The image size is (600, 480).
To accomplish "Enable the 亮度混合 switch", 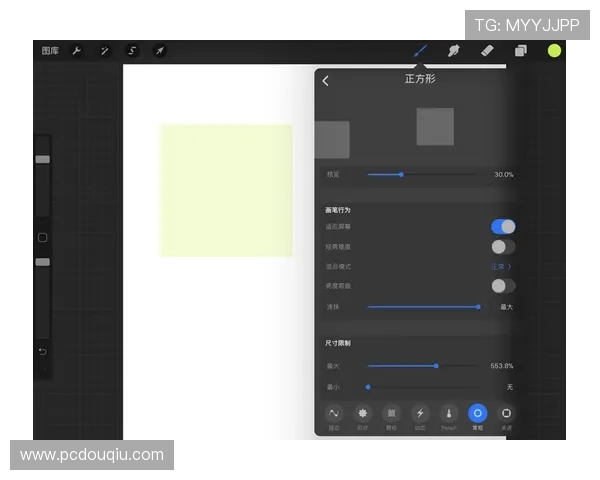I will pos(502,286).
